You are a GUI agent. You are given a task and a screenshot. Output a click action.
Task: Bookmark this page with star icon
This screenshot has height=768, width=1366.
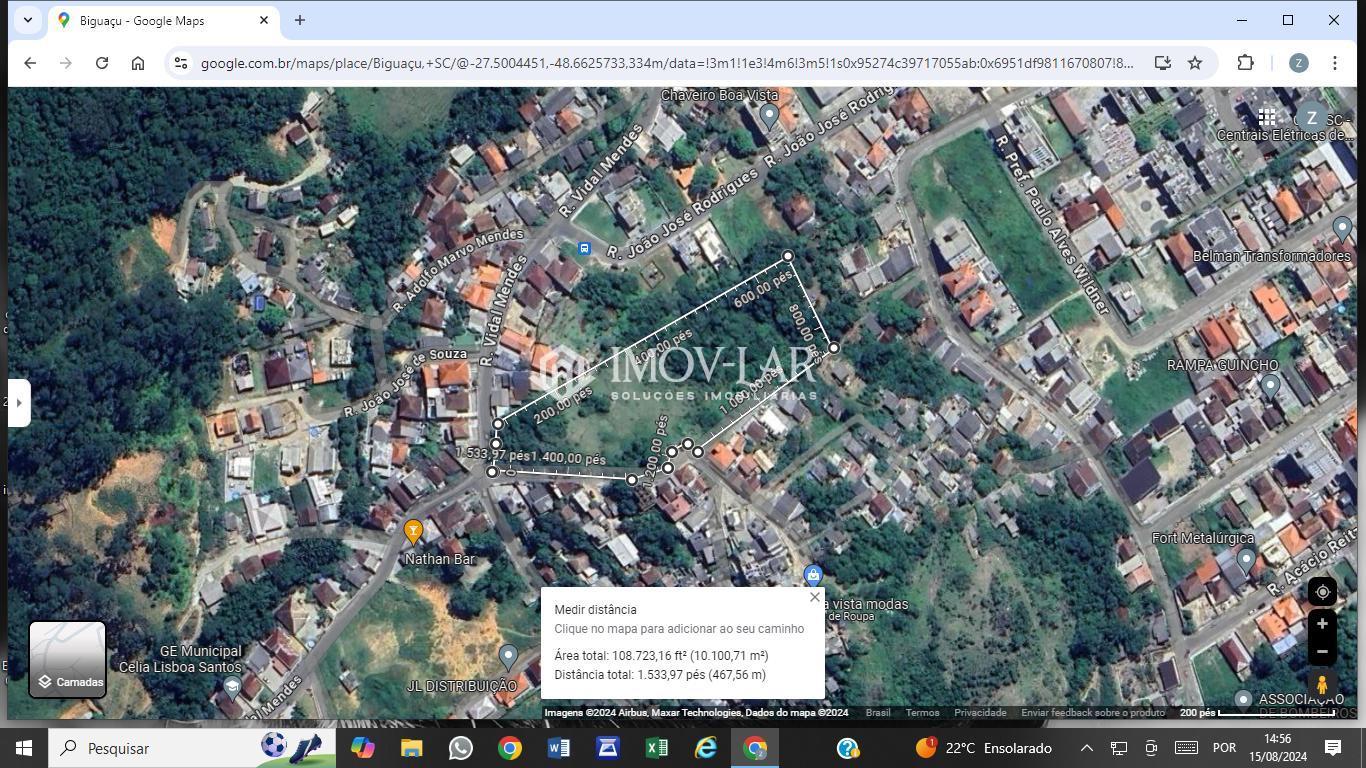pyautogui.click(x=1194, y=63)
